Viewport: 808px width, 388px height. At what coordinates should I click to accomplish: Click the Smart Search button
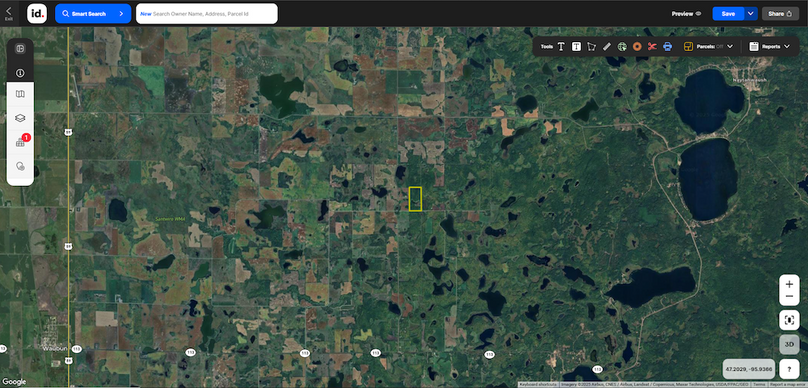click(93, 14)
